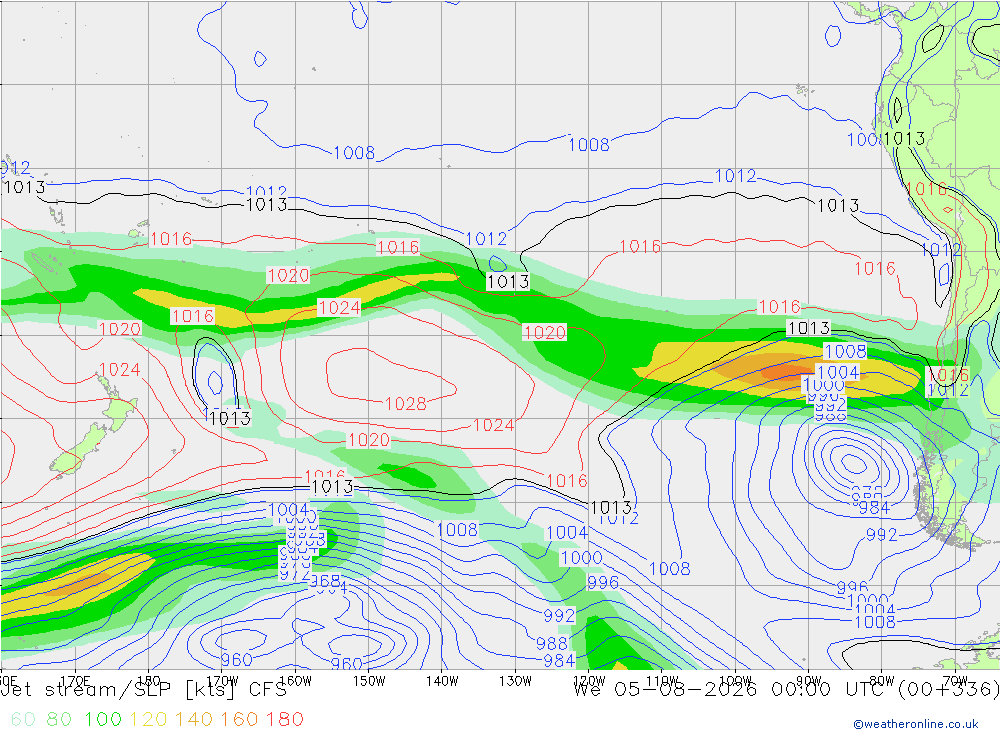Click the red 1016 label west of 1024 band
The image size is (1000, 733).
[x=193, y=316]
